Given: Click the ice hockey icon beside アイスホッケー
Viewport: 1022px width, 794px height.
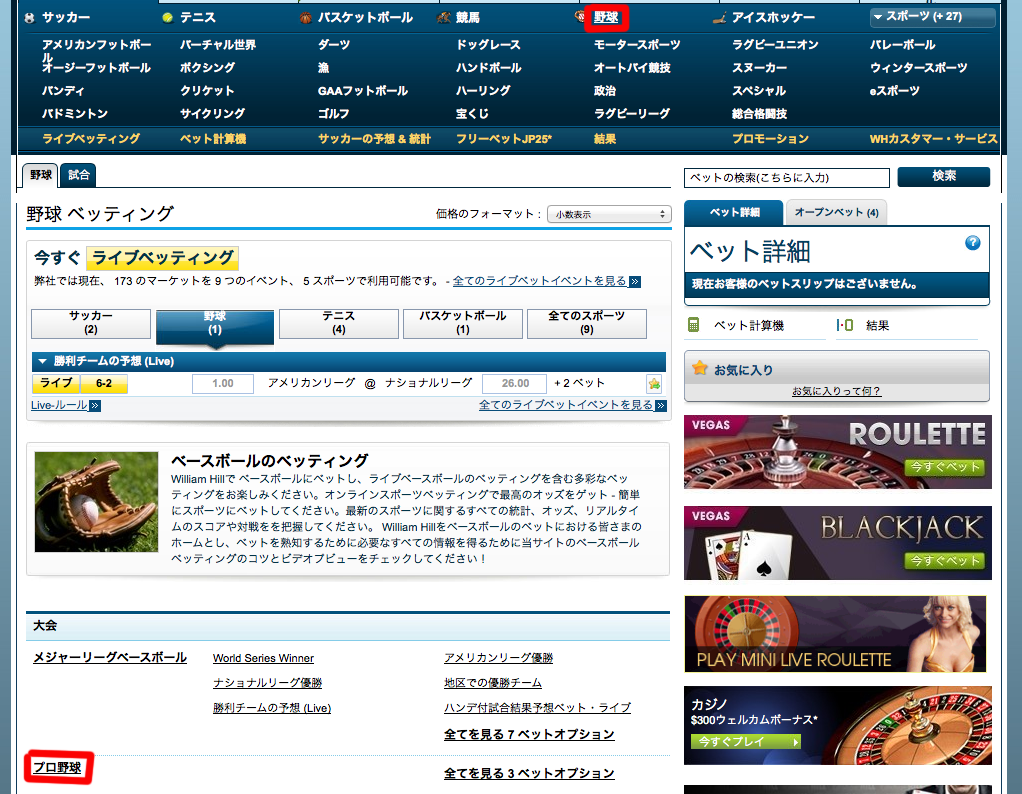Looking at the screenshot, I should [719, 18].
